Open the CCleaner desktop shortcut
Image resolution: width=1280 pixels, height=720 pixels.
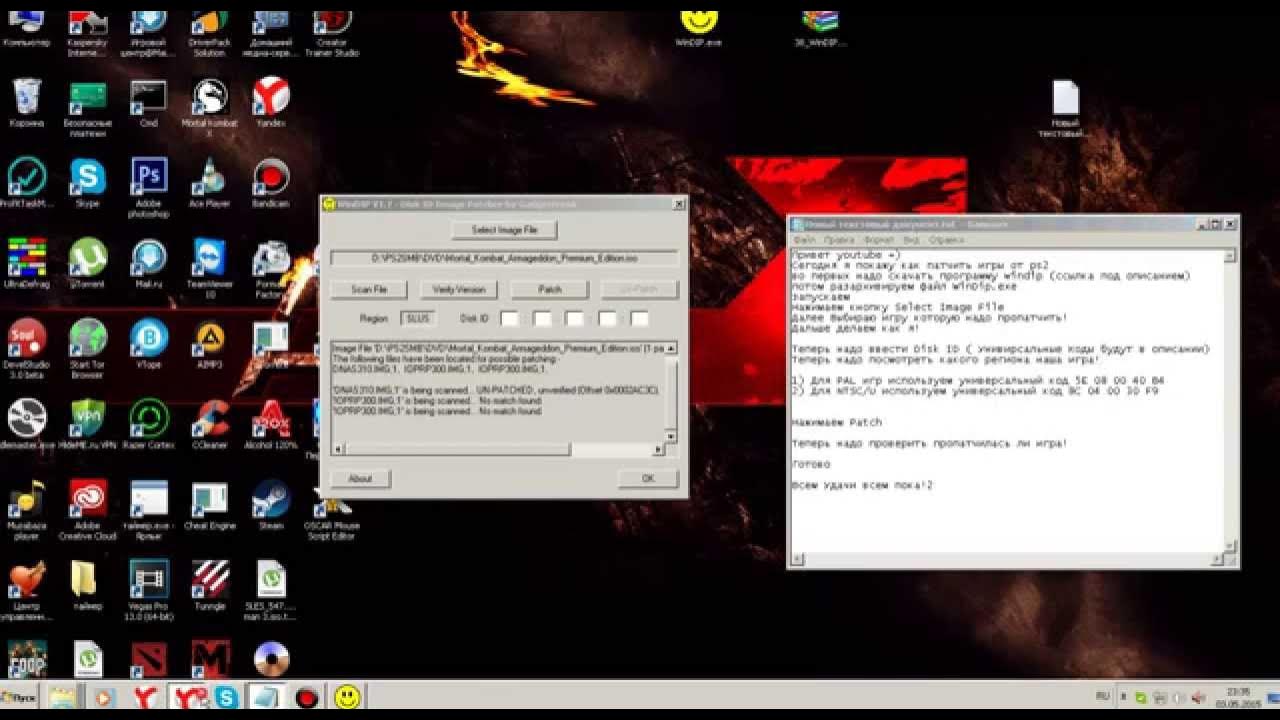point(210,425)
